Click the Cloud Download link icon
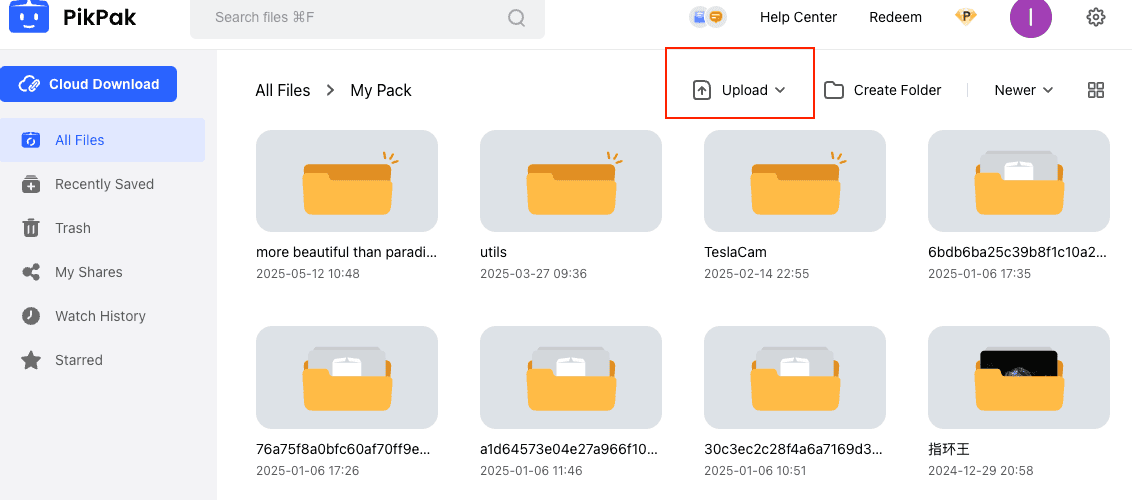 [30, 84]
